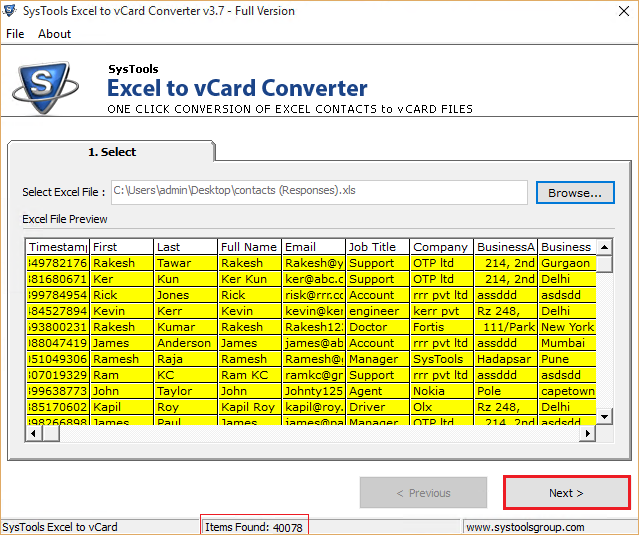Click the vertical scrollbar thumb
The image size is (639, 535).
click(x=604, y=264)
